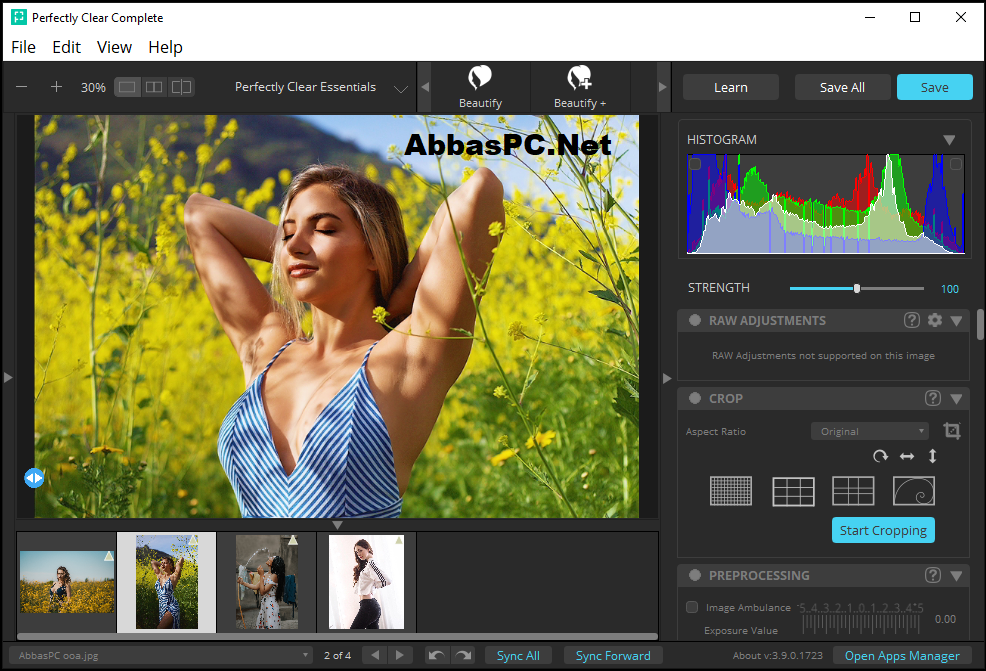The height and width of the screenshot is (671, 986).
Task: Select the fine grid crop overlay
Action: [731, 491]
